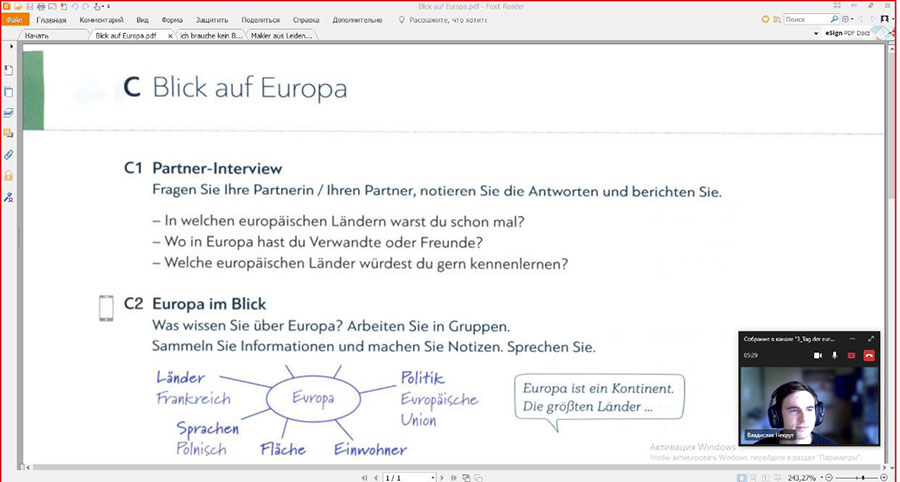Click the 'C2 Europa im Blick' heading text
The width and height of the screenshot is (900, 482).
195,304
